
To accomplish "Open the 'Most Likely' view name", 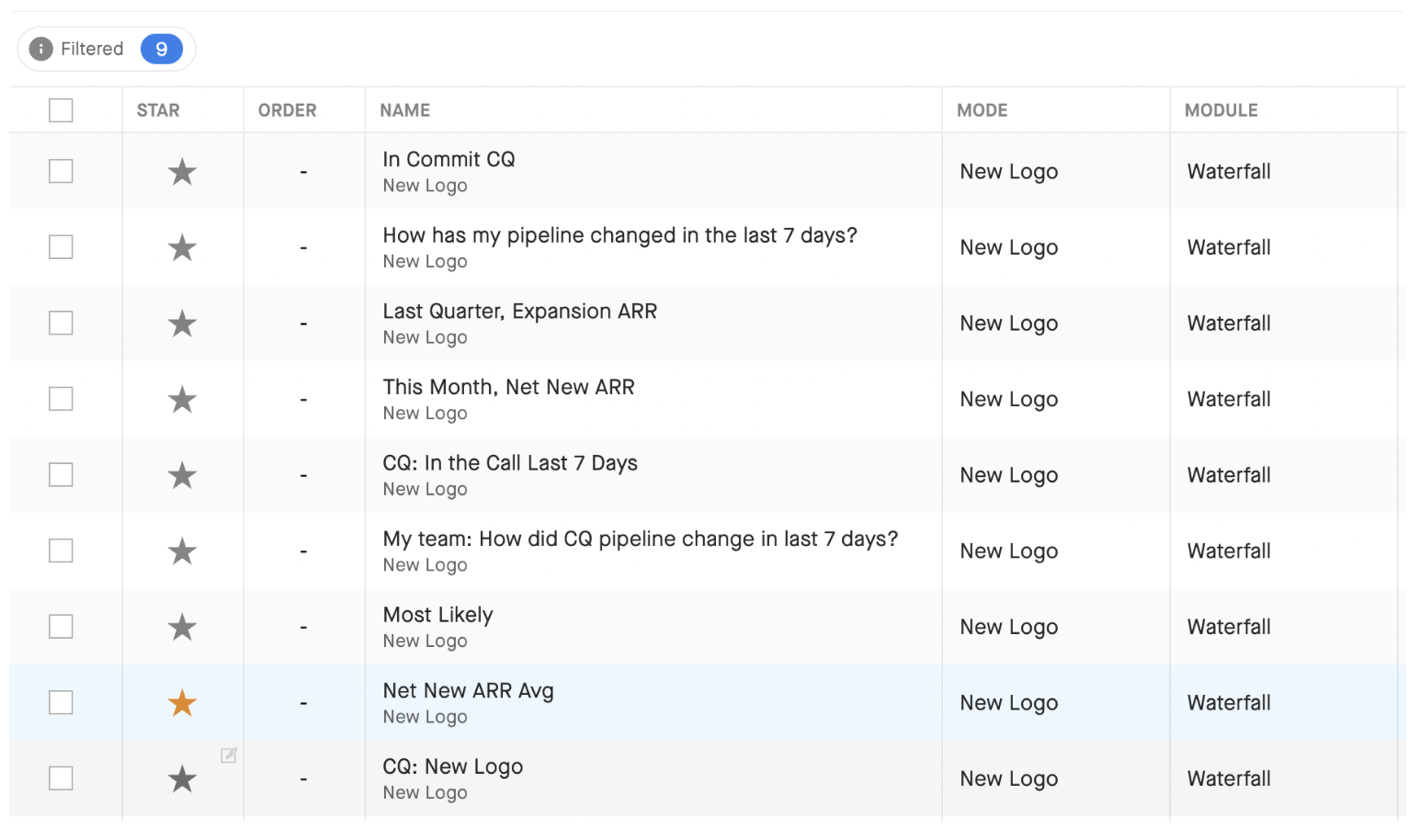I will (x=437, y=615).
